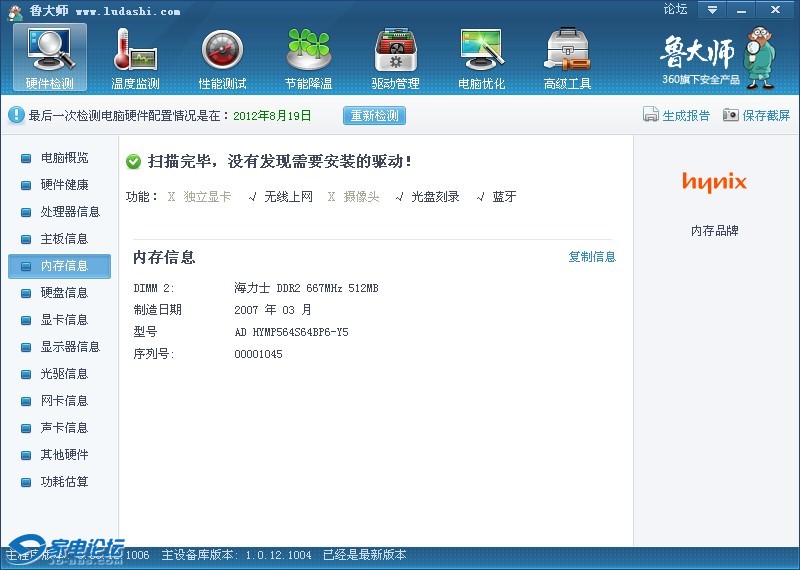800x570 pixels.
Task: Click the 内存品牌 label under hynix
Action: point(714,231)
